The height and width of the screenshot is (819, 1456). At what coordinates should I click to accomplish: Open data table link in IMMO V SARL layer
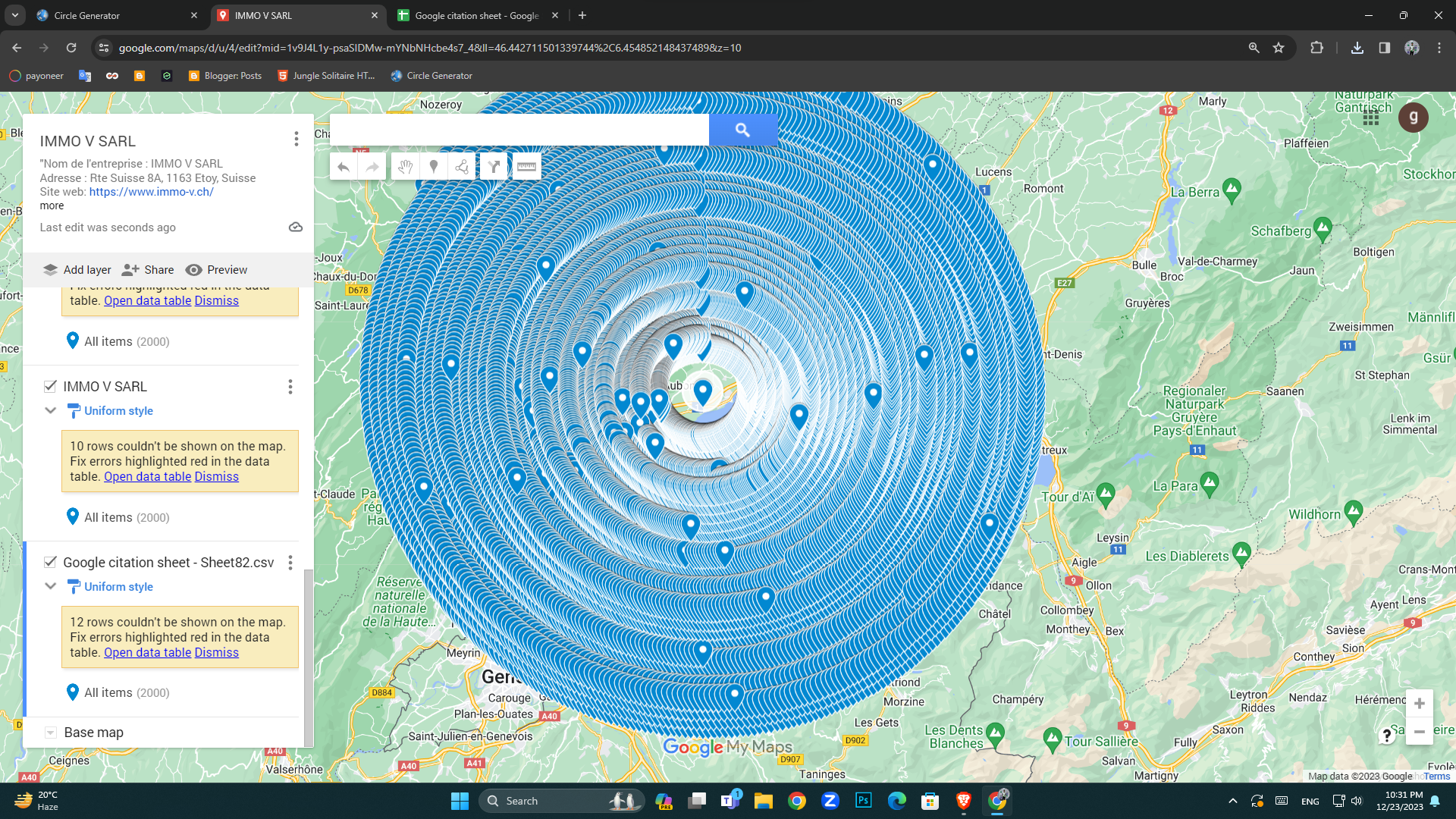click(x=147, y=476)
